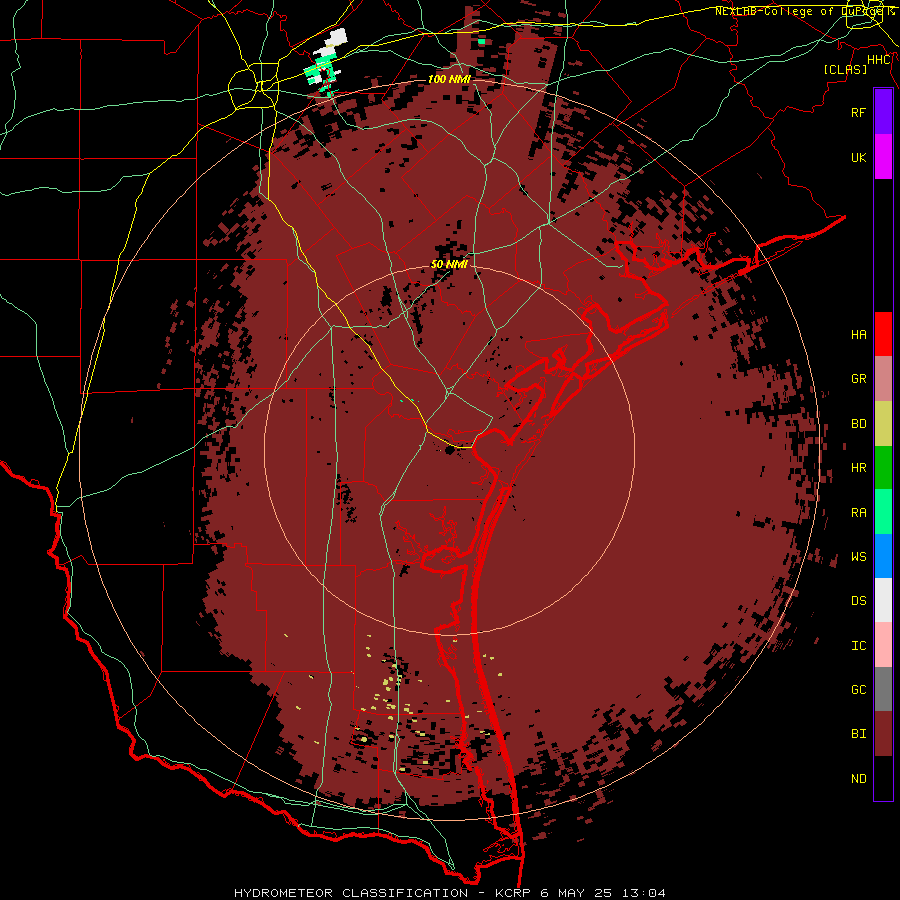This screenshot has width=900, height=900.
Task: Click the BI legend label
Action: 858,734
